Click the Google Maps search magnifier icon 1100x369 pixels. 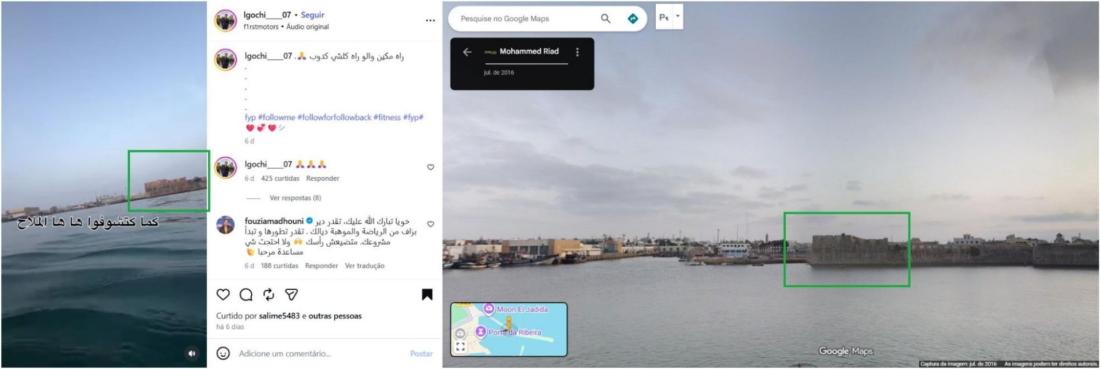pyautogui.click(x=605, y=19)
